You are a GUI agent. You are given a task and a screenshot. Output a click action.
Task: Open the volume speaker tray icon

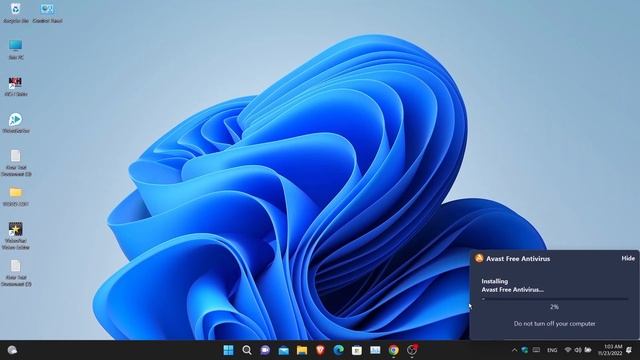coord(578,350)
